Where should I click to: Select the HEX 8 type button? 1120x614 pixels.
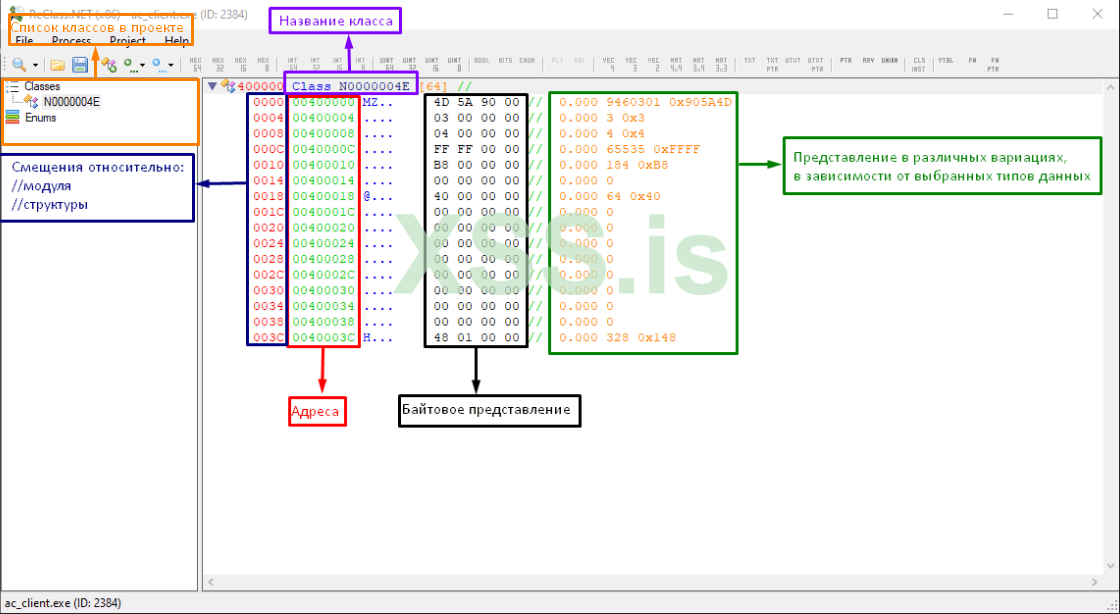[x=264, y=65]
